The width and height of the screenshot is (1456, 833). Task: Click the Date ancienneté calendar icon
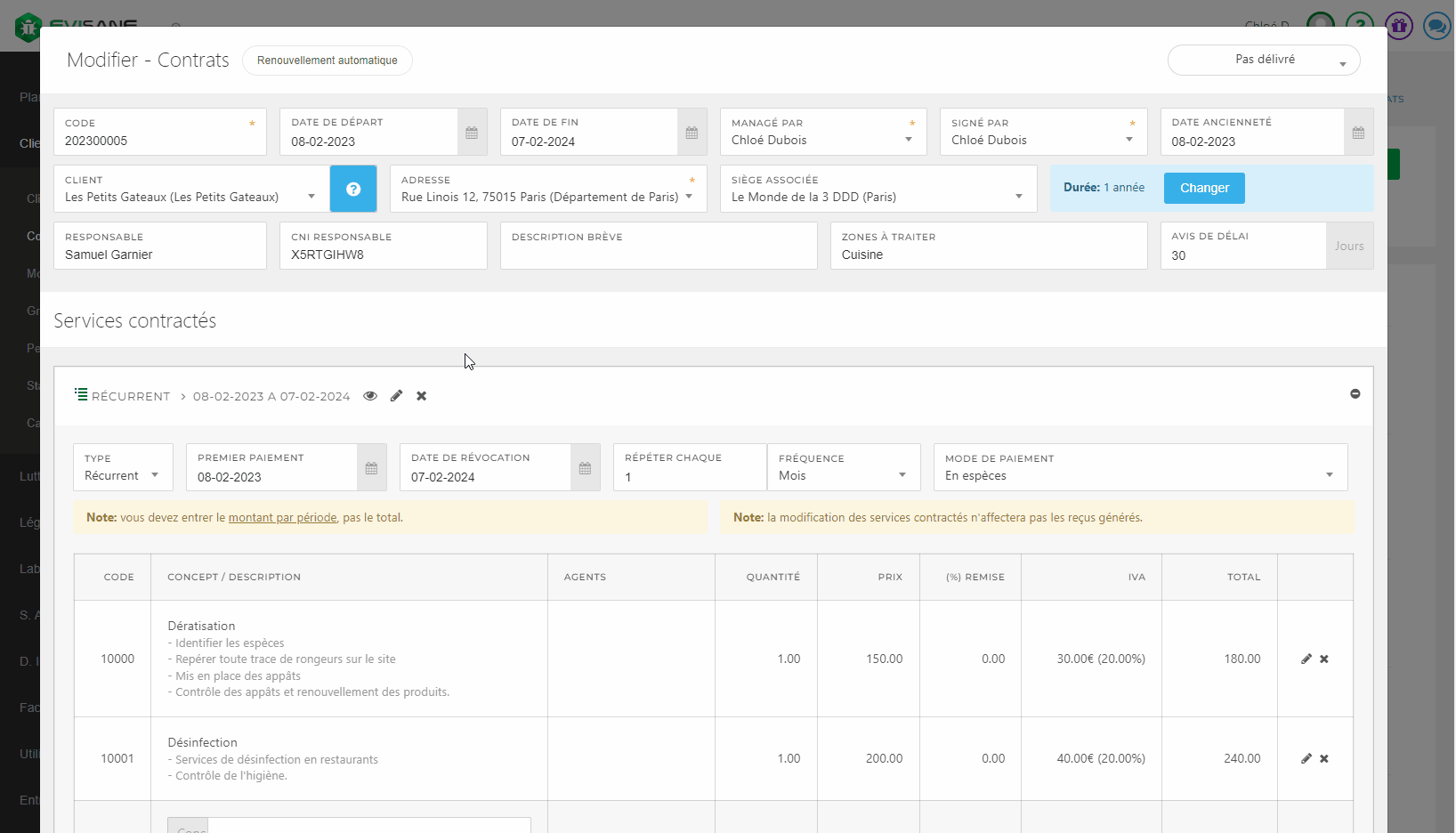1357,133
